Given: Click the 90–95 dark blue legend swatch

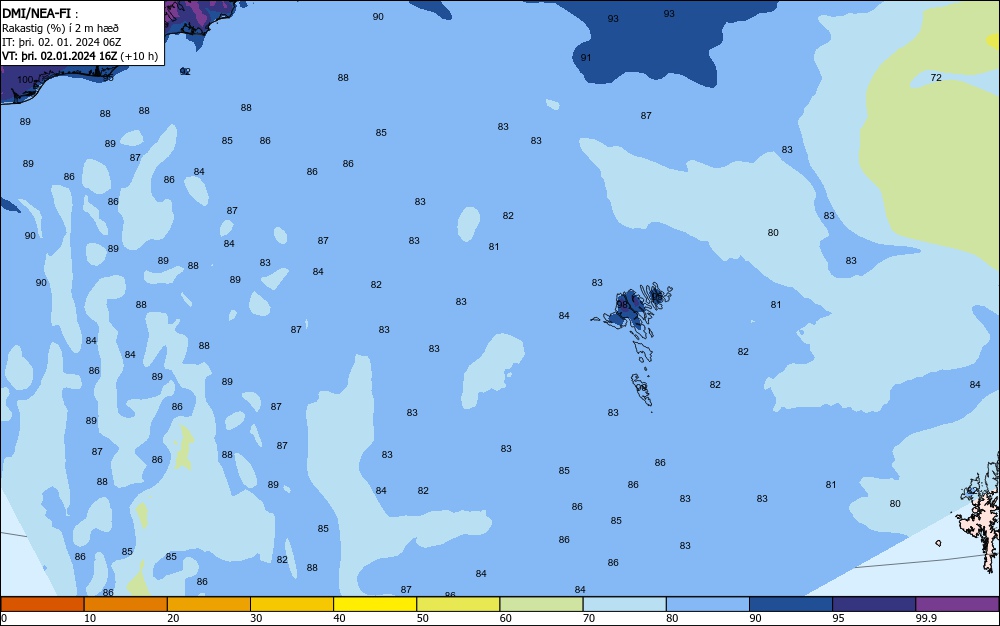Looking at the screenshot, I should tap(791, 604).
